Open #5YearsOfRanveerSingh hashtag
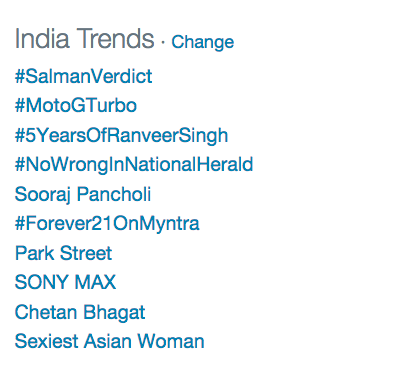This screenshot has width=415, height=368. click(122, 135)
